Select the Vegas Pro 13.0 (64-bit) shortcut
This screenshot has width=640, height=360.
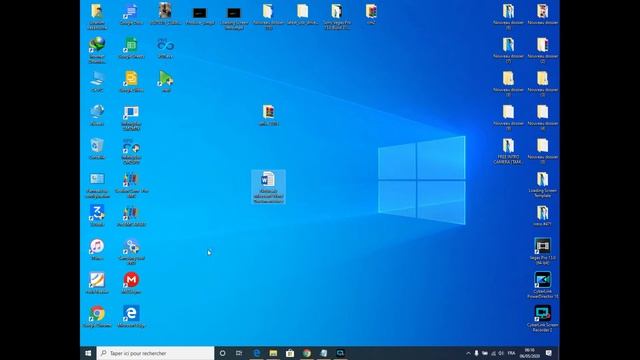(x=542, y=252)
